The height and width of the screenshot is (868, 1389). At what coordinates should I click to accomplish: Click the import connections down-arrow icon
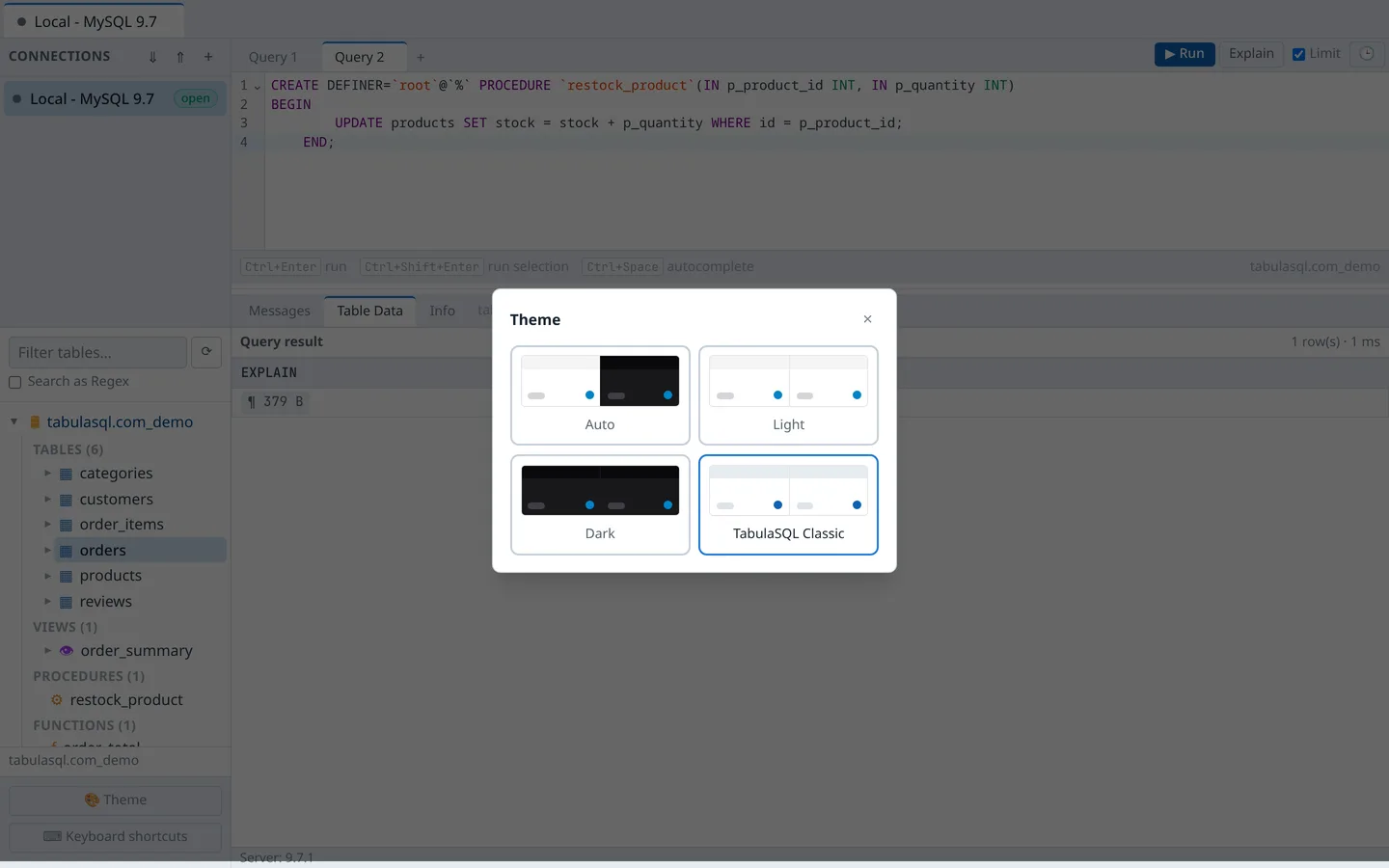coord(152,57)
